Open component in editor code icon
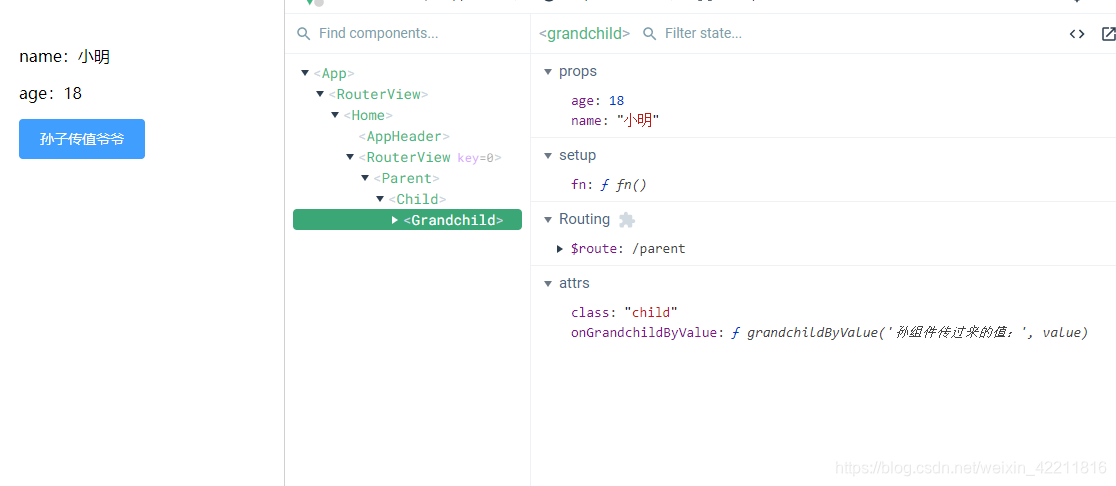The height and width of the screenshot is (486, 1116). pyautogui.click(x=1077, y=33)
